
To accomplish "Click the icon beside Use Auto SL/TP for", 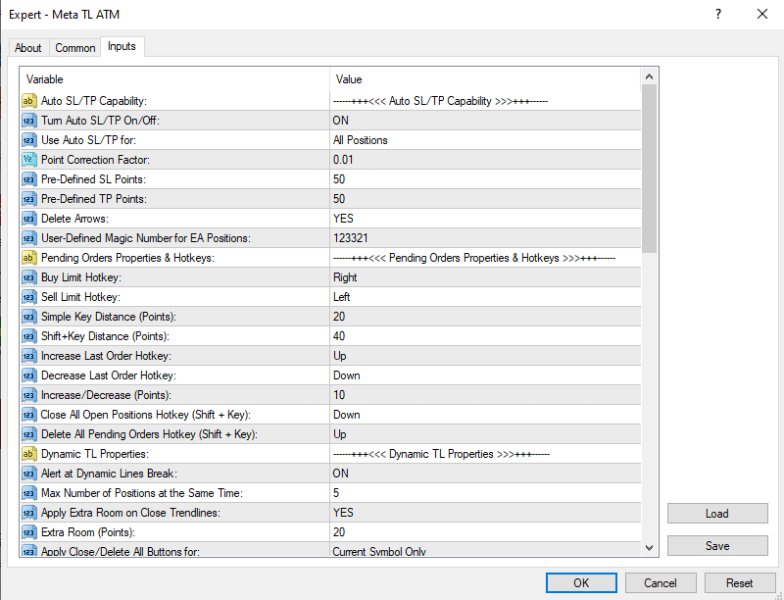I will tap(28, 140).
